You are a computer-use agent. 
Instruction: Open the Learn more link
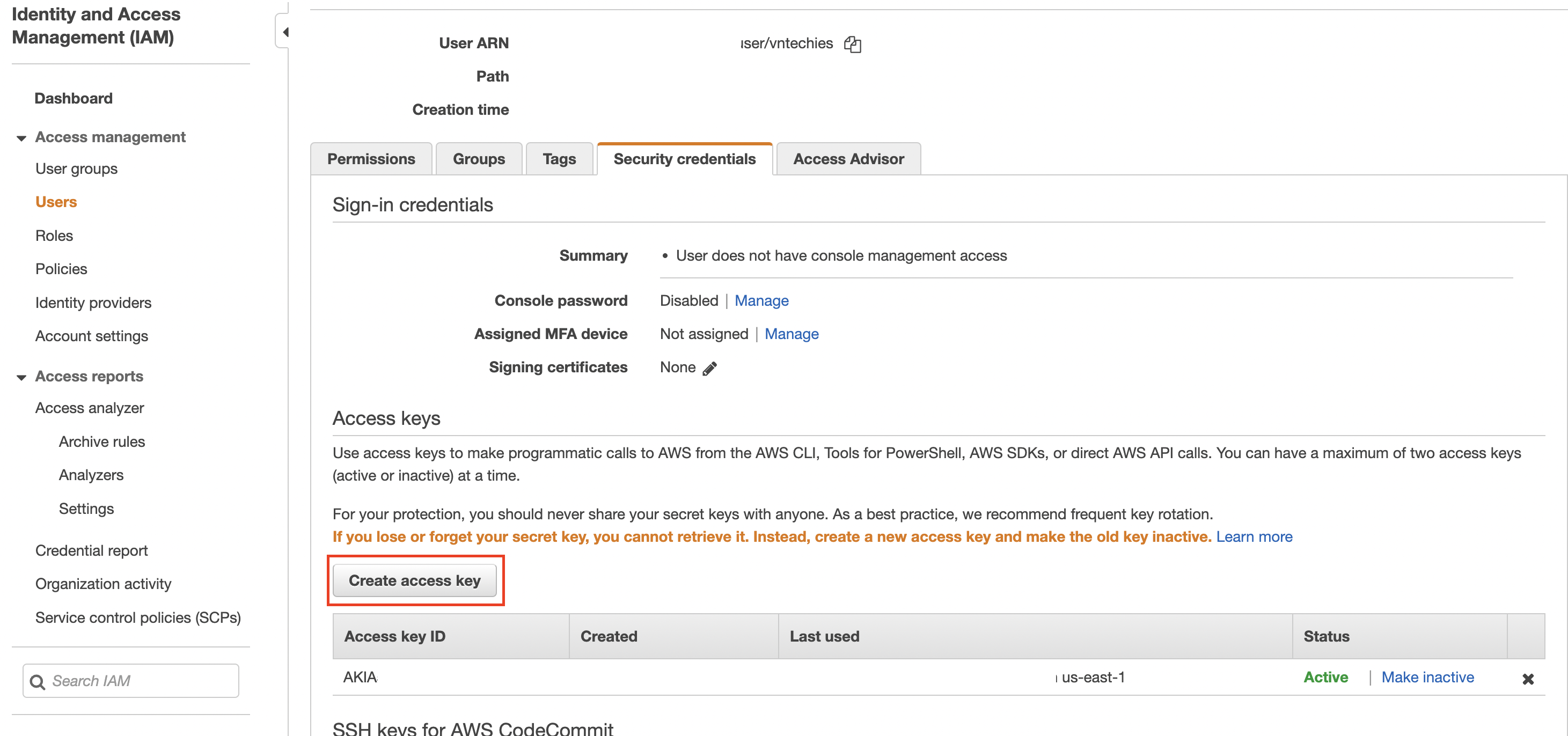[x=1254, y=536]
